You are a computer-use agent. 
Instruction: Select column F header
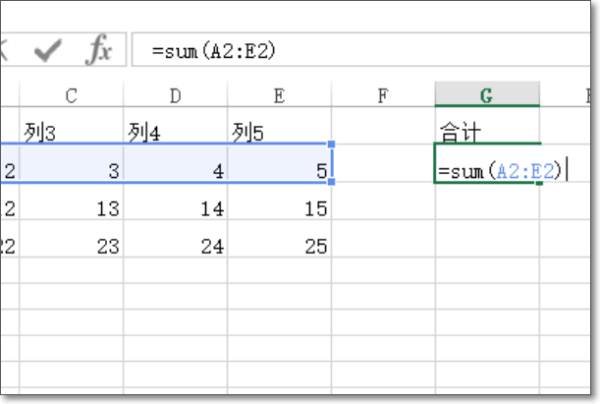(x=383, y=95)
